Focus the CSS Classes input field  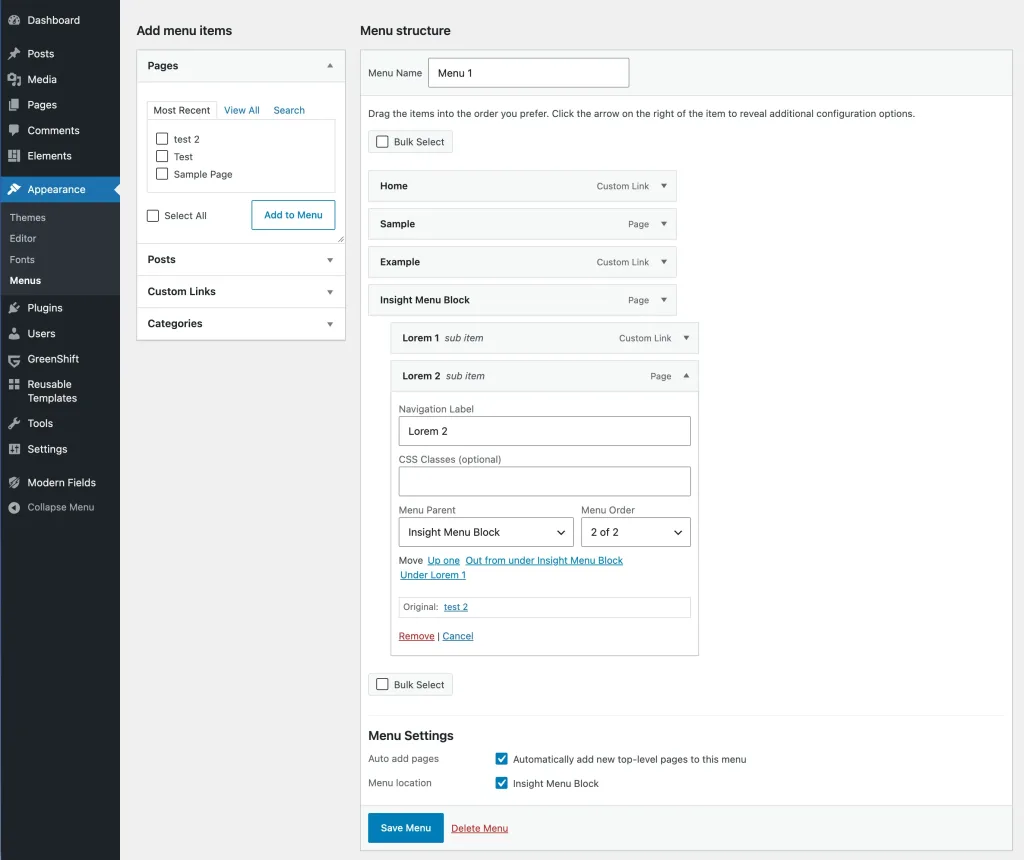[545, 481]
